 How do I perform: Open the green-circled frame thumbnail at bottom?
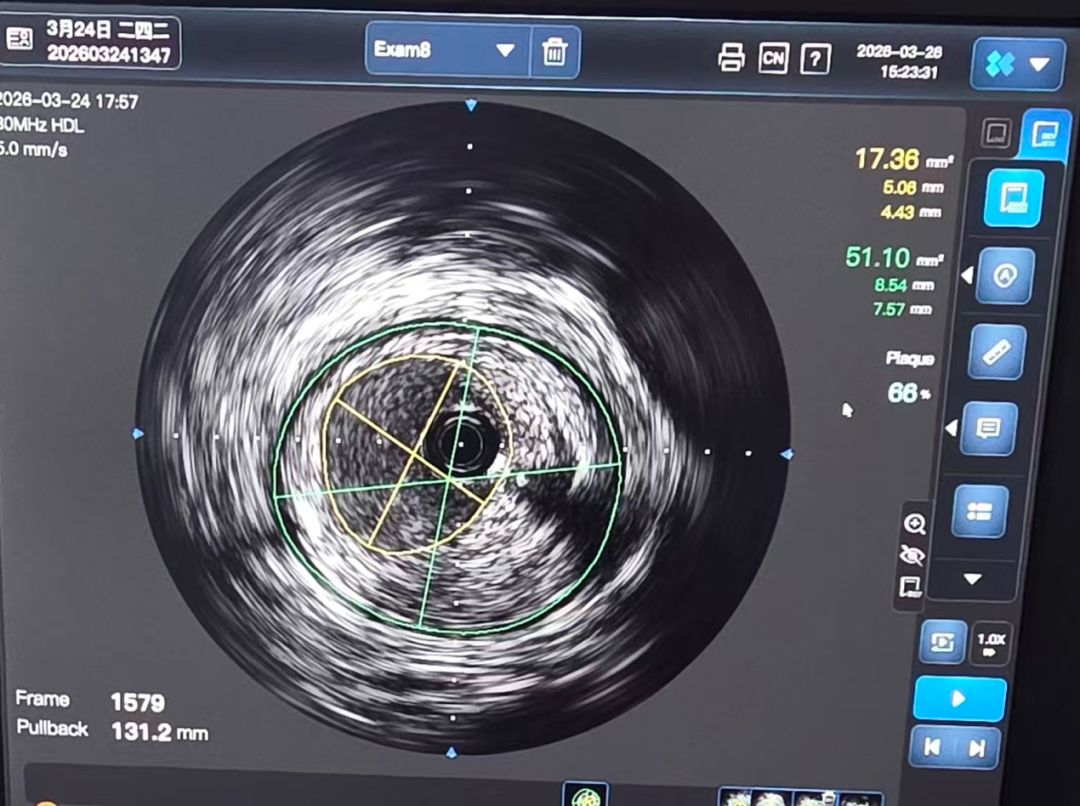[585, 796]
